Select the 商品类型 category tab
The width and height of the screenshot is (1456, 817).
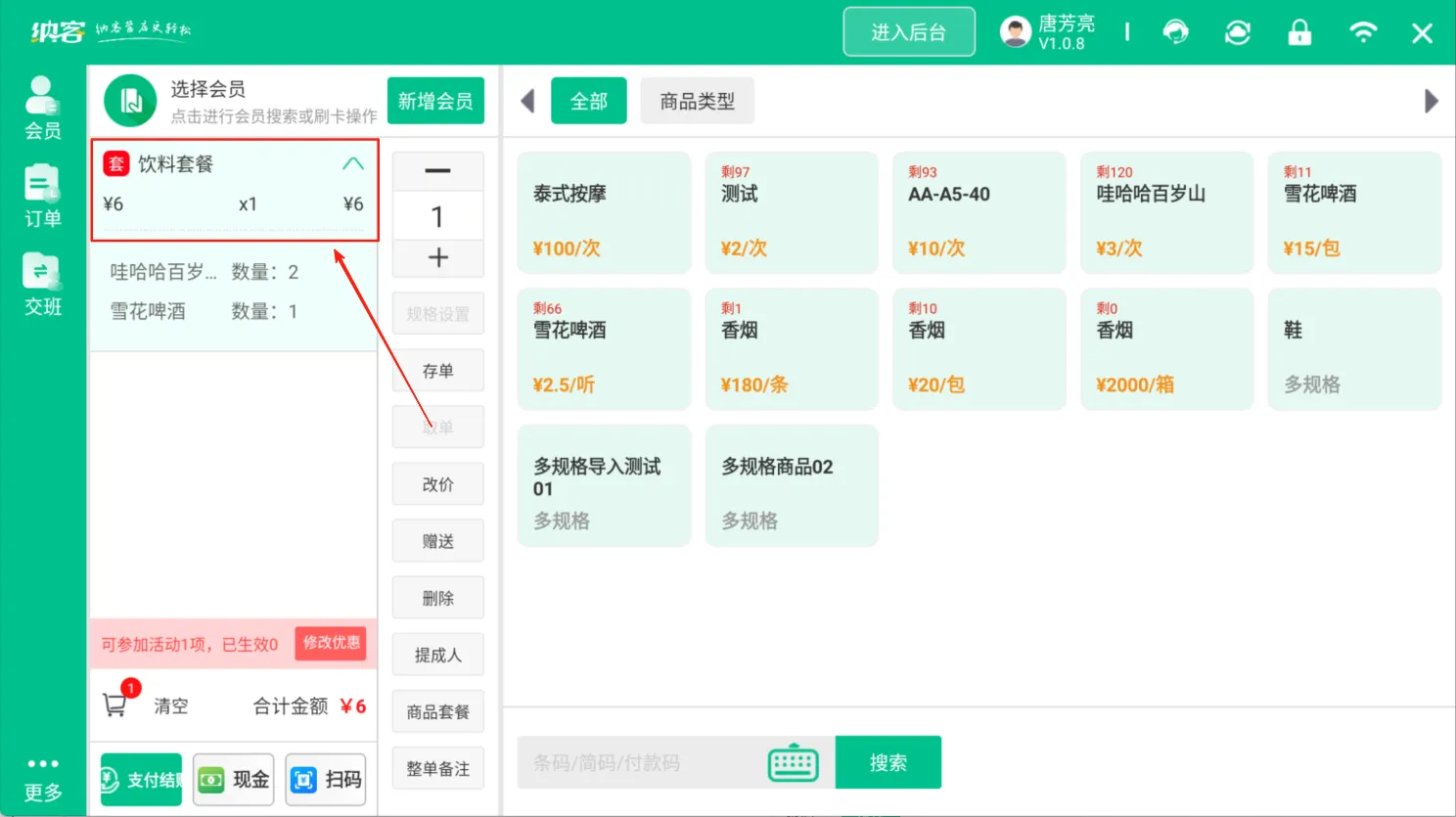pos(697,100)
